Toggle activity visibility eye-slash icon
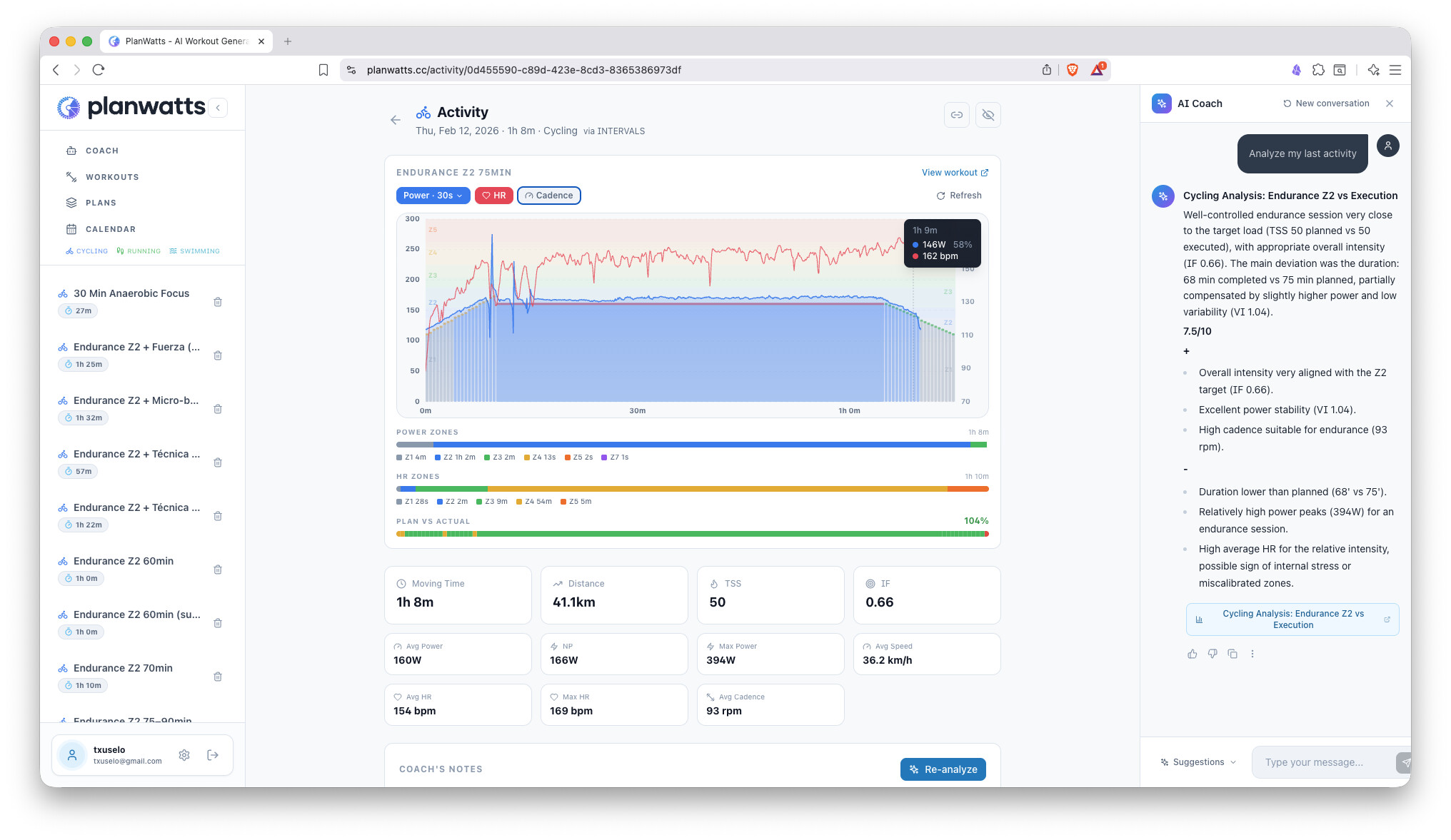1451x840 pixels. tap(988, 115)
